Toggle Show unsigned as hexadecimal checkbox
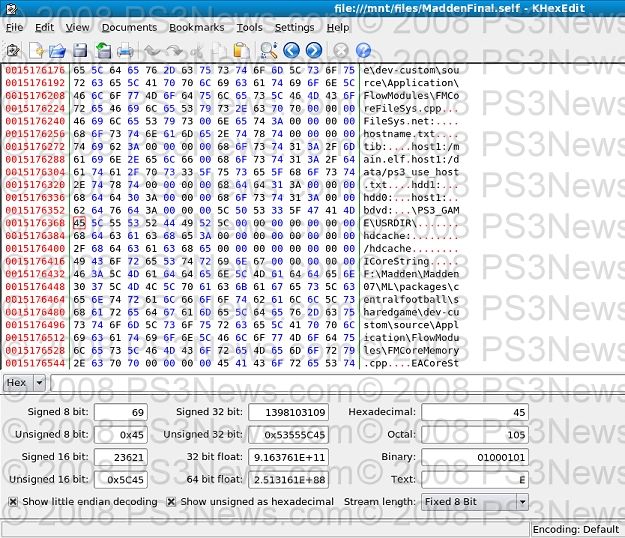Image resolution: width=625 pixels, height=538 pixels. (171, 502)
